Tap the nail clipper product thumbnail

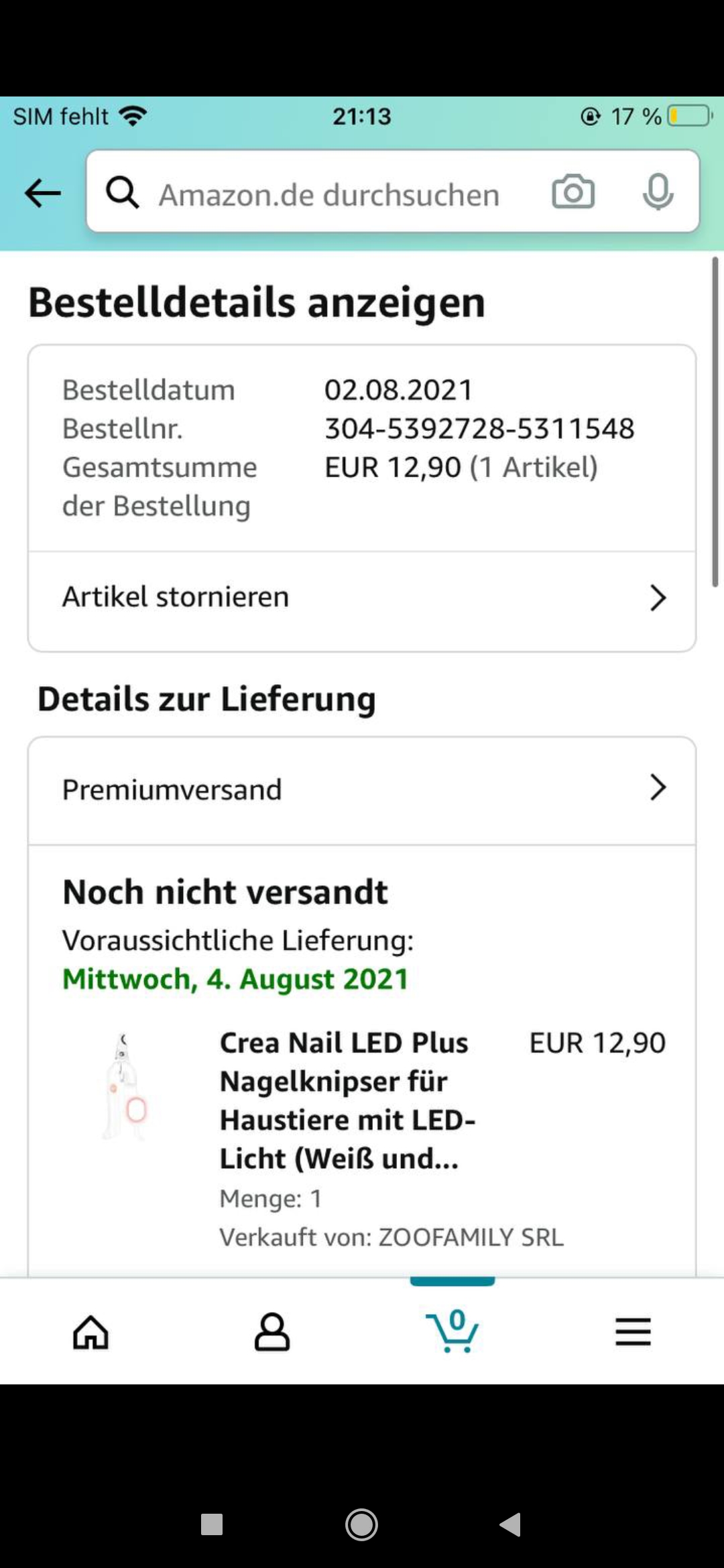(x=125, y=1087)
